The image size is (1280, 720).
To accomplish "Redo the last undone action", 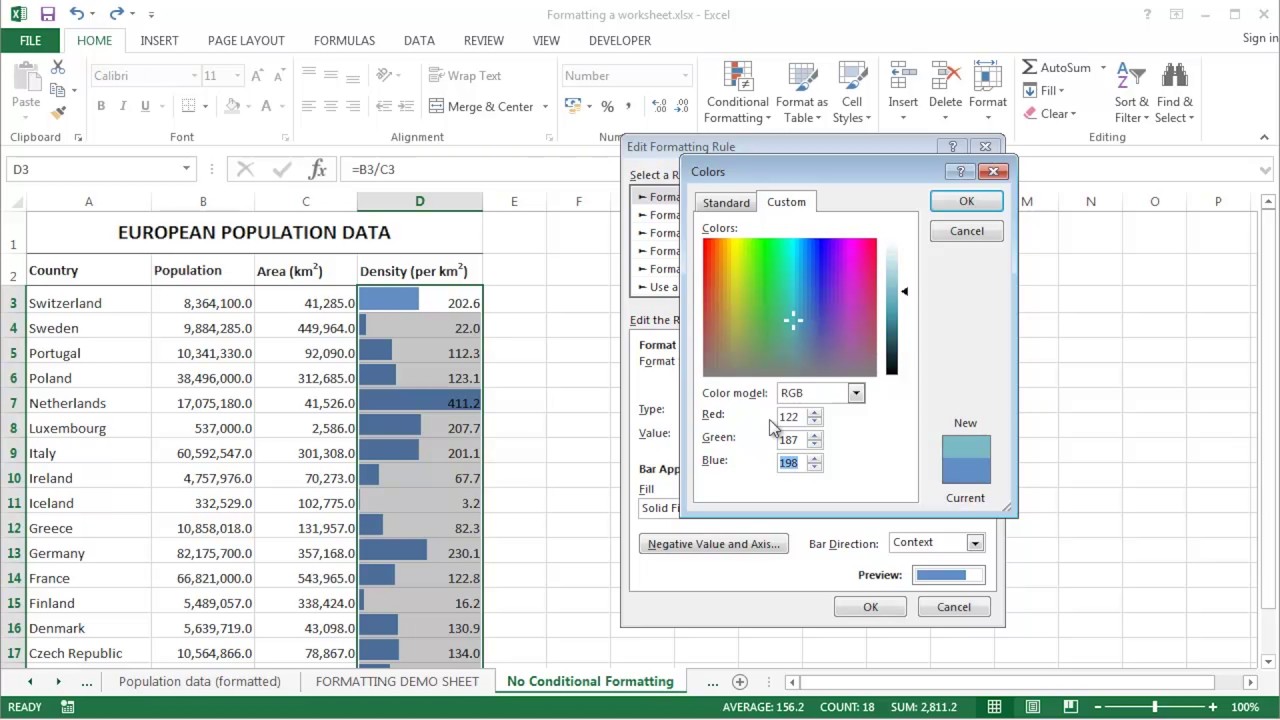I will 116,14.
